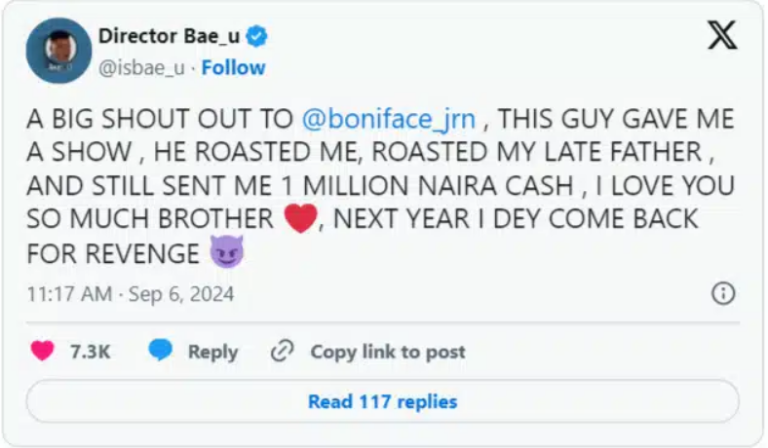Click the Director Bae_u display name
768x448 pixels.
click(169, 37)
